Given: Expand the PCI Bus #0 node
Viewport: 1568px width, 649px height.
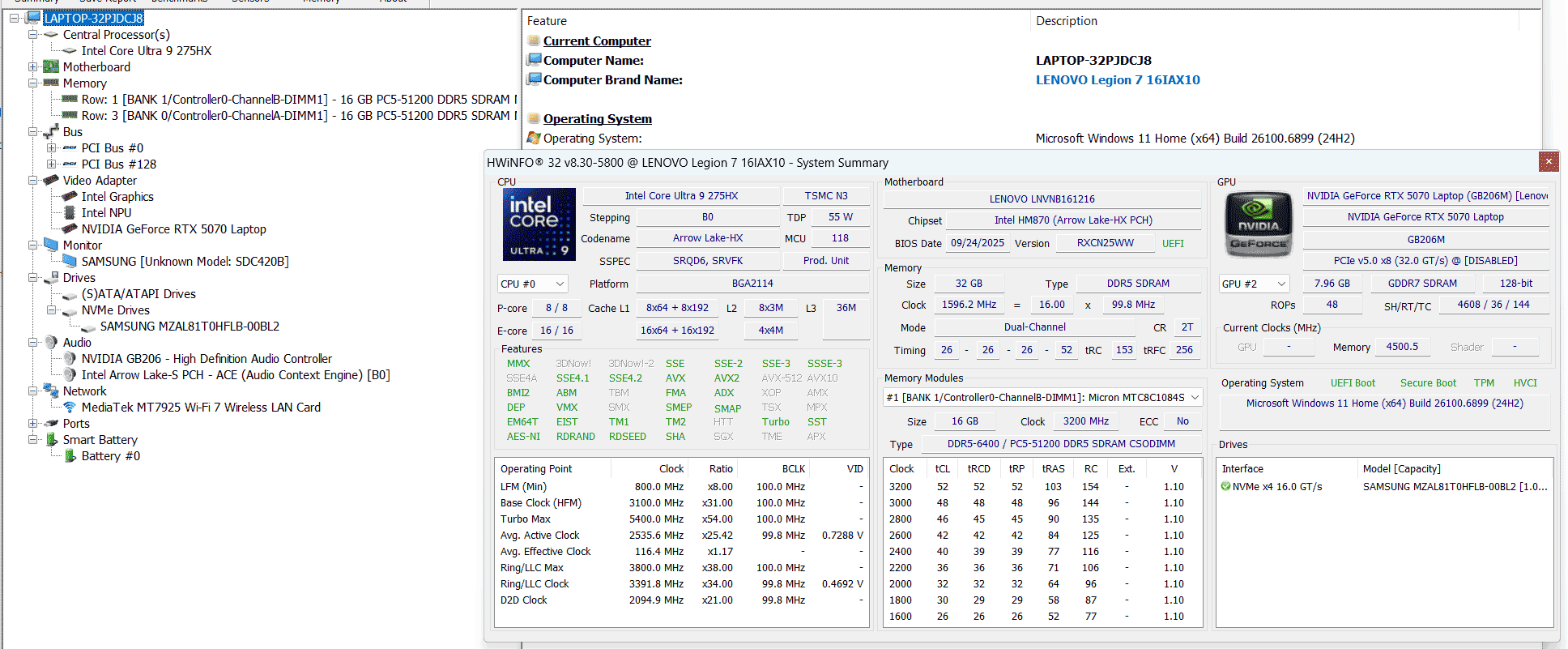Looking at the screenshot, I should 52,148.
